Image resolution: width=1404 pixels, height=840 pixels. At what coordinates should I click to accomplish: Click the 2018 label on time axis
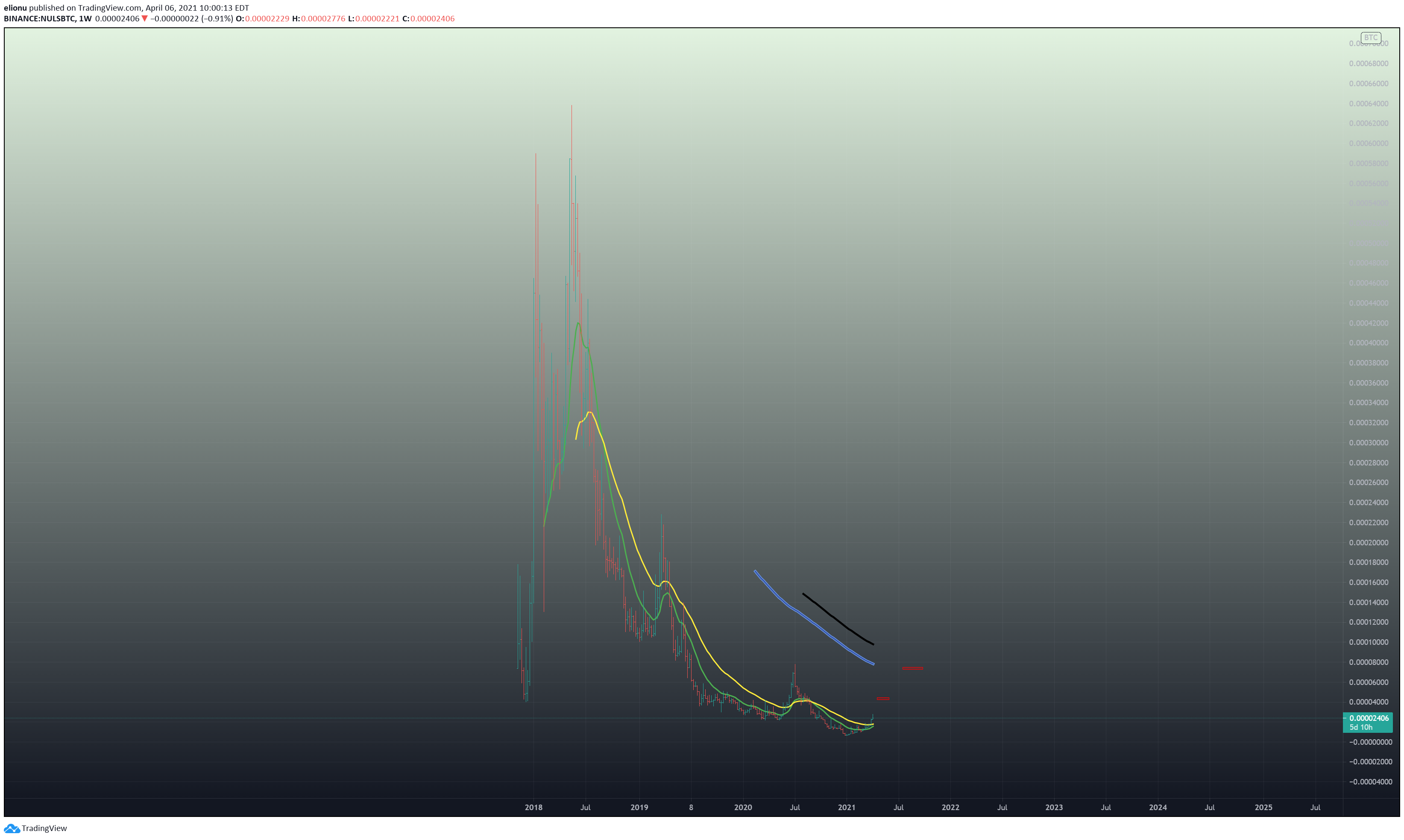click(533, 807)
